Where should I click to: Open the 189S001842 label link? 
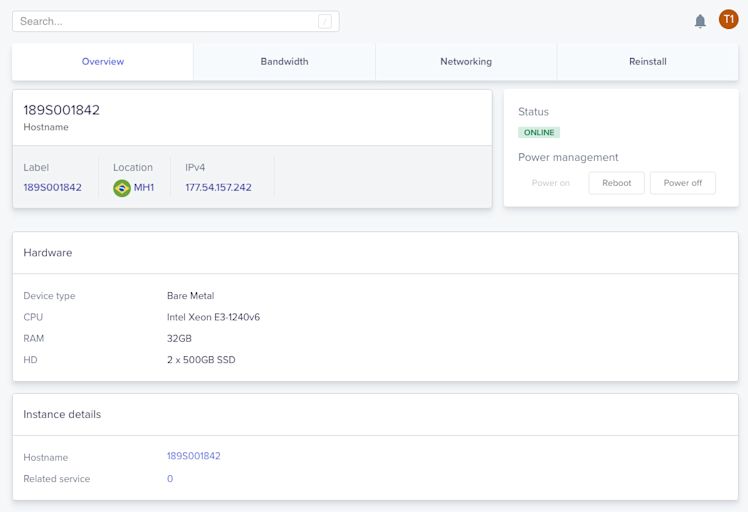pos(52,188)
